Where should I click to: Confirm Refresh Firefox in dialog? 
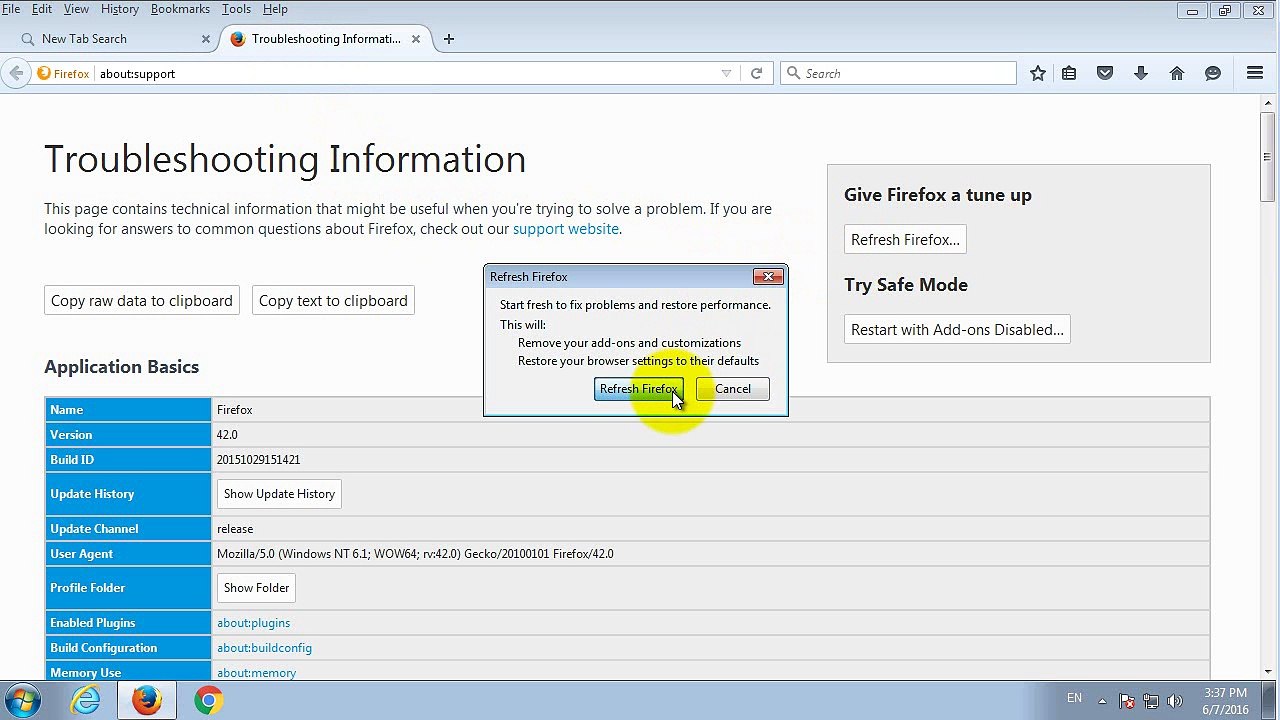639,389
